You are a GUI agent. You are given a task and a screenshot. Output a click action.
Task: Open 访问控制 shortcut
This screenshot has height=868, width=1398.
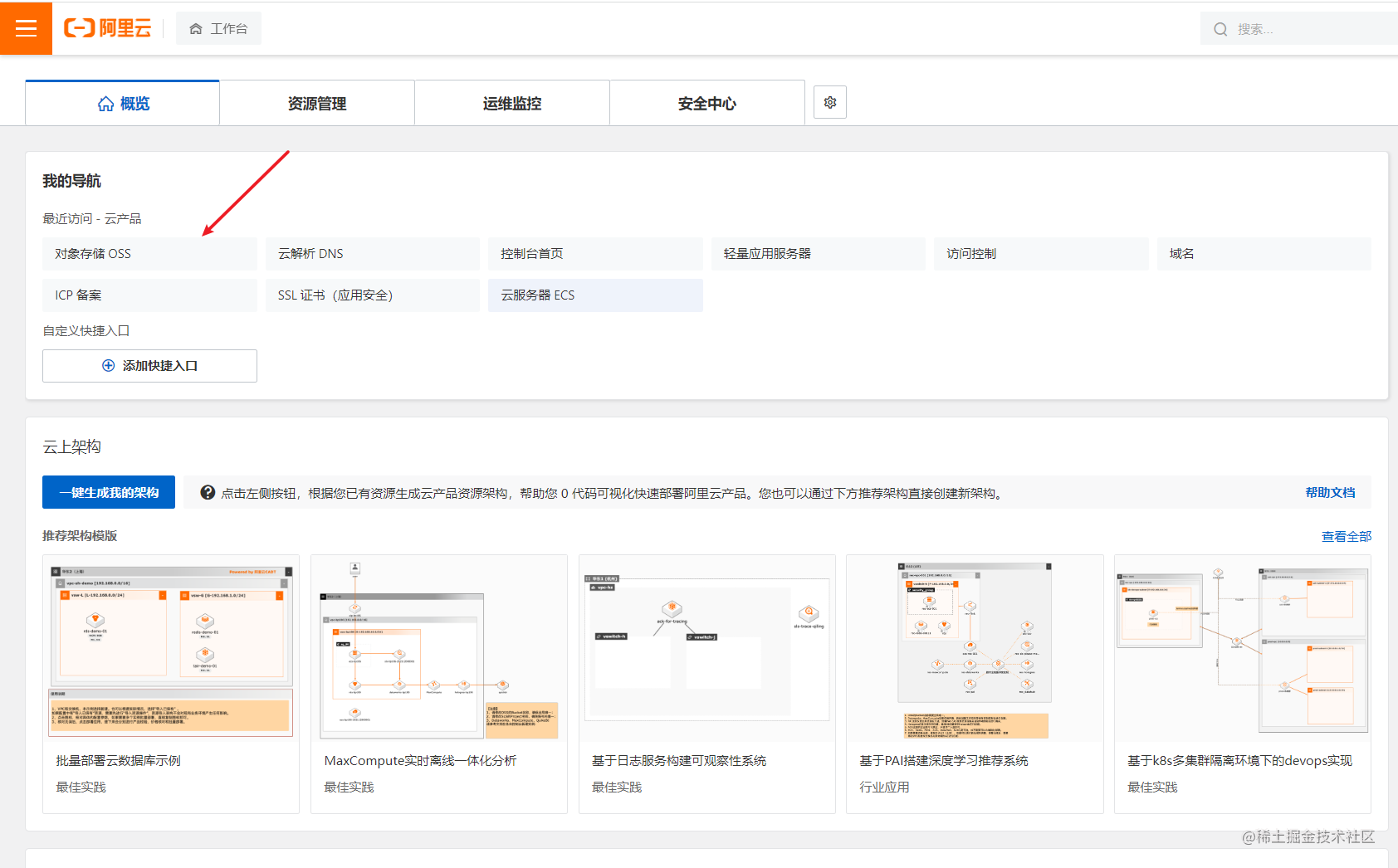(1041, 254)
